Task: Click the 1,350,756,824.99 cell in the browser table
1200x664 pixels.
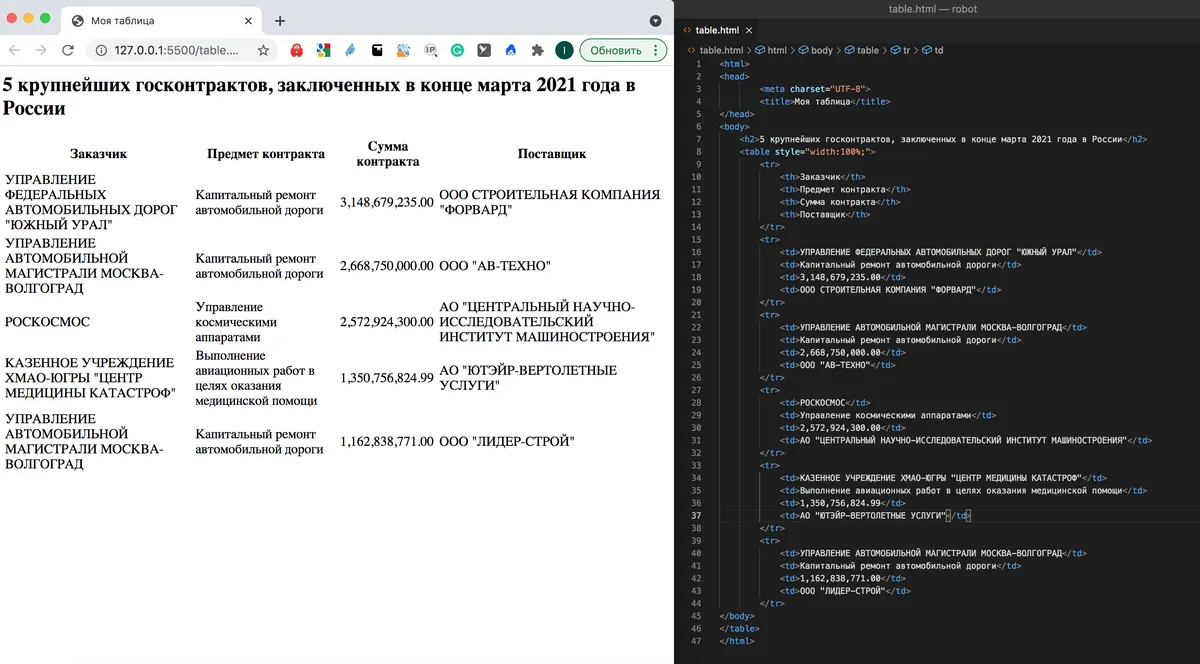Action: click(x=387, y=378)
